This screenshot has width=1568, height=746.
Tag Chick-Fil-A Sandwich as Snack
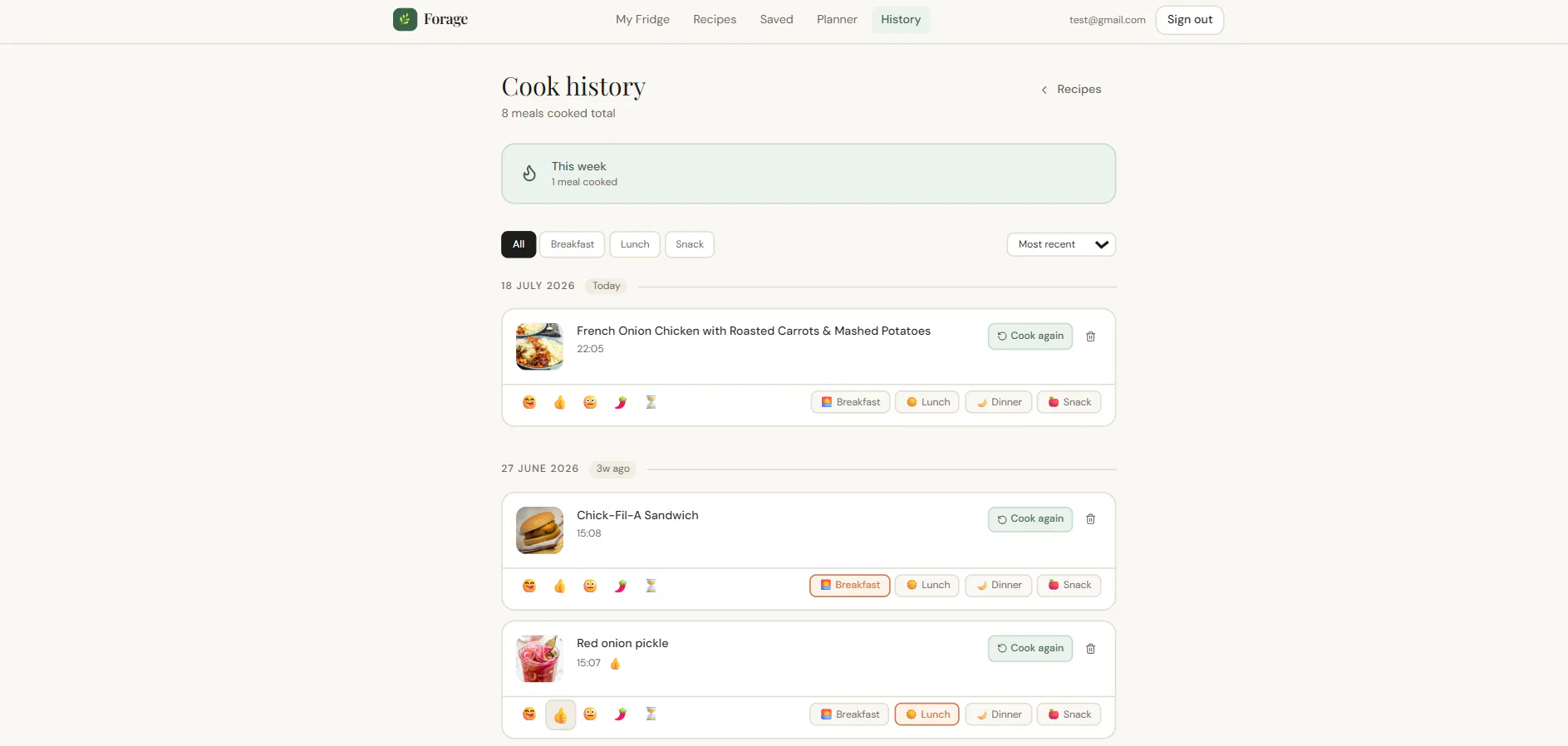1069,586
